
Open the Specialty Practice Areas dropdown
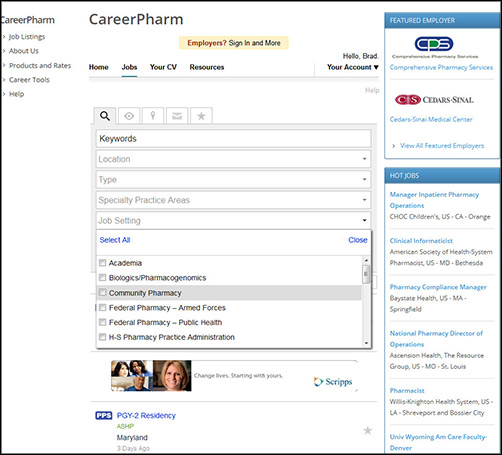(x=233, y=200)
